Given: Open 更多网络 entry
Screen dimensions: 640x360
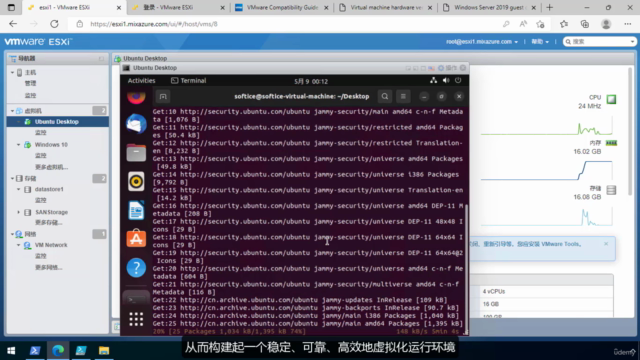Looking at the screenshot, I should 49,267.
